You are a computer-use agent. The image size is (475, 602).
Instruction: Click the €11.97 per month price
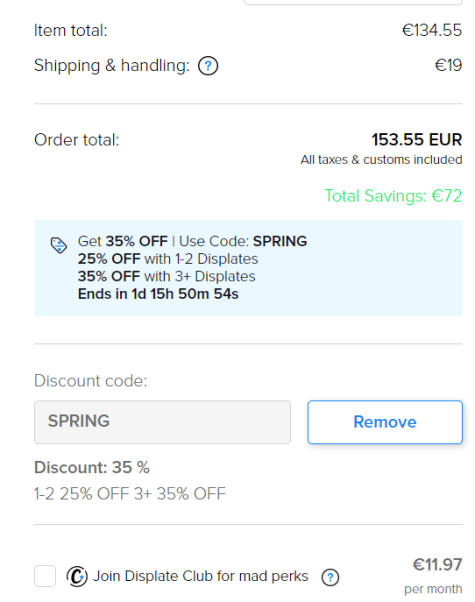(434, 576)
